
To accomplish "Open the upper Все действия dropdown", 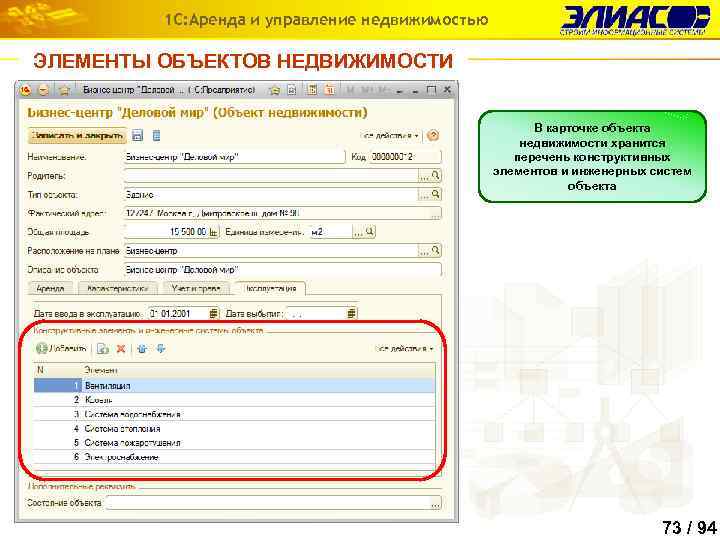I will [x=390, y=136].
